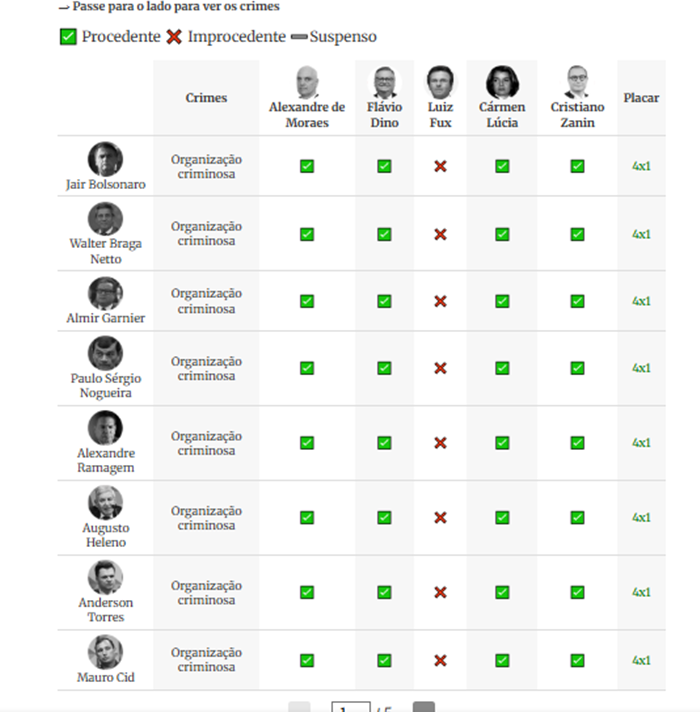Click the Placar column header

click(x=641, y=98)
